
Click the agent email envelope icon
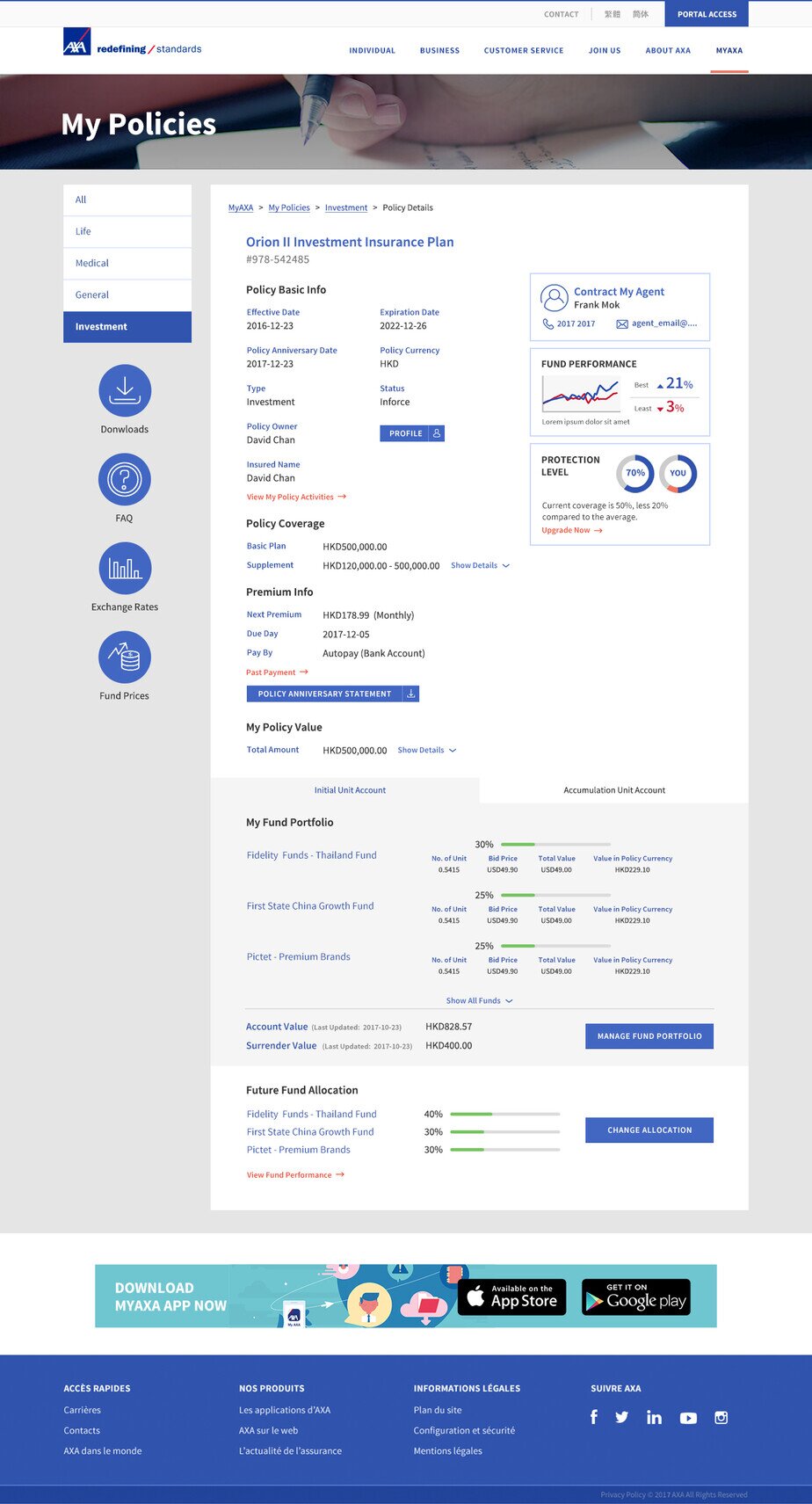(622, 323)
